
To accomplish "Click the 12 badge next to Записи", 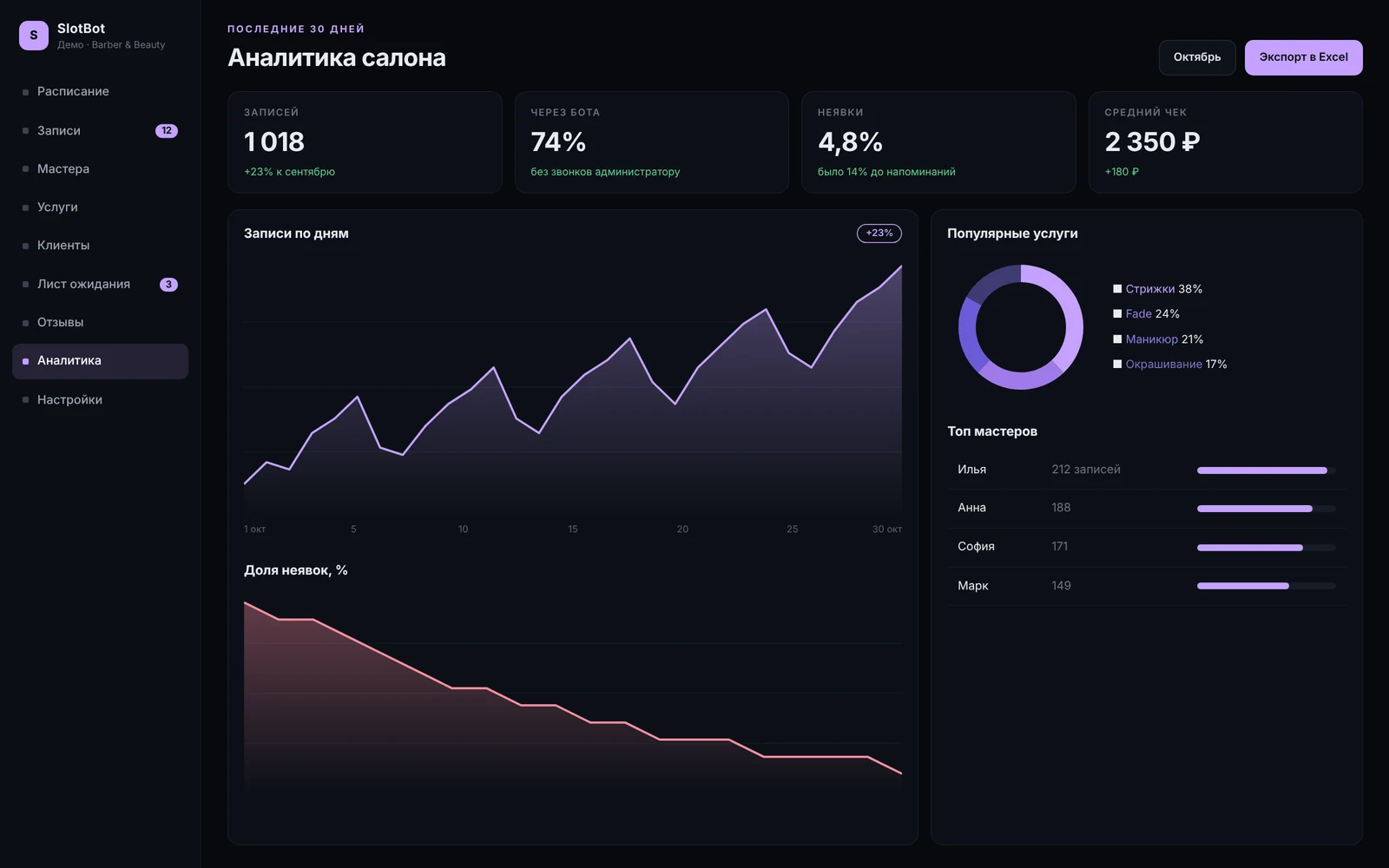I will [x=167, y=131].
